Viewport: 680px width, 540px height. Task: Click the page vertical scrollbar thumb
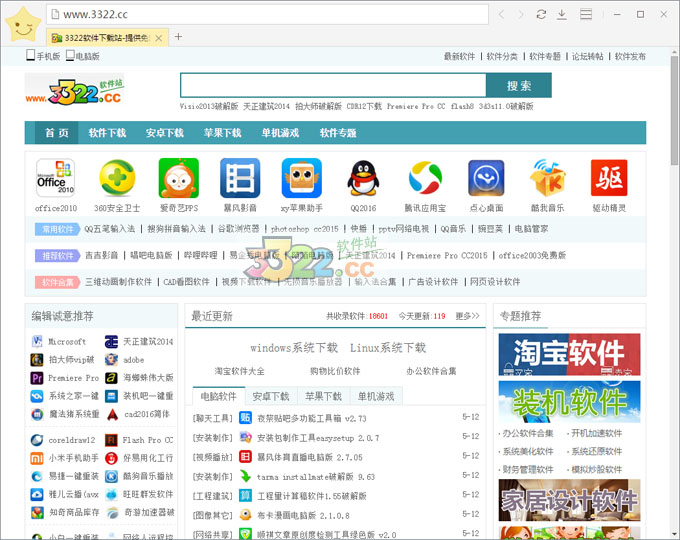[674, 110]
